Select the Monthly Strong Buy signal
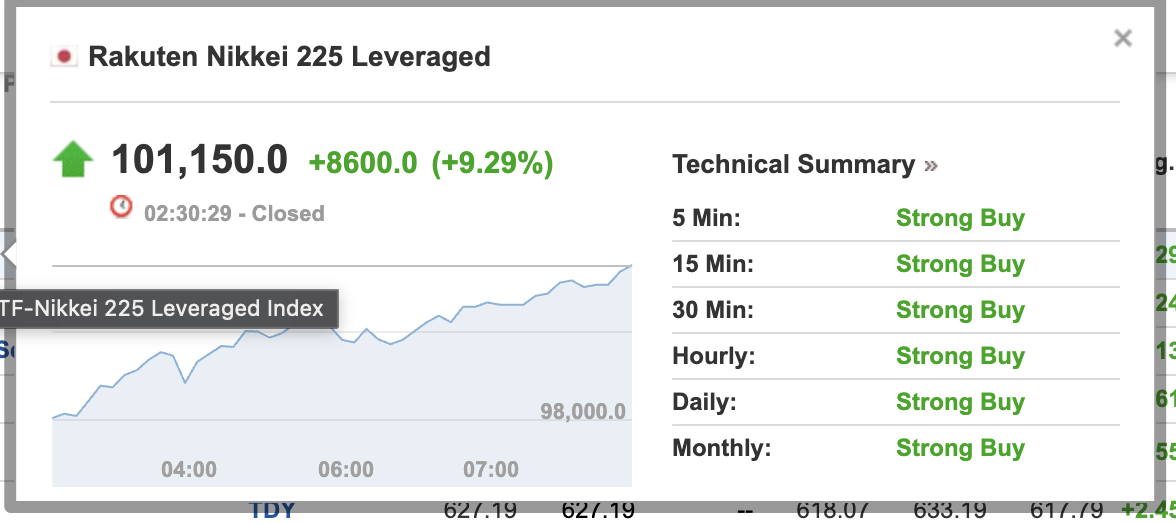Screen dimensions: 1176x524 960,448
